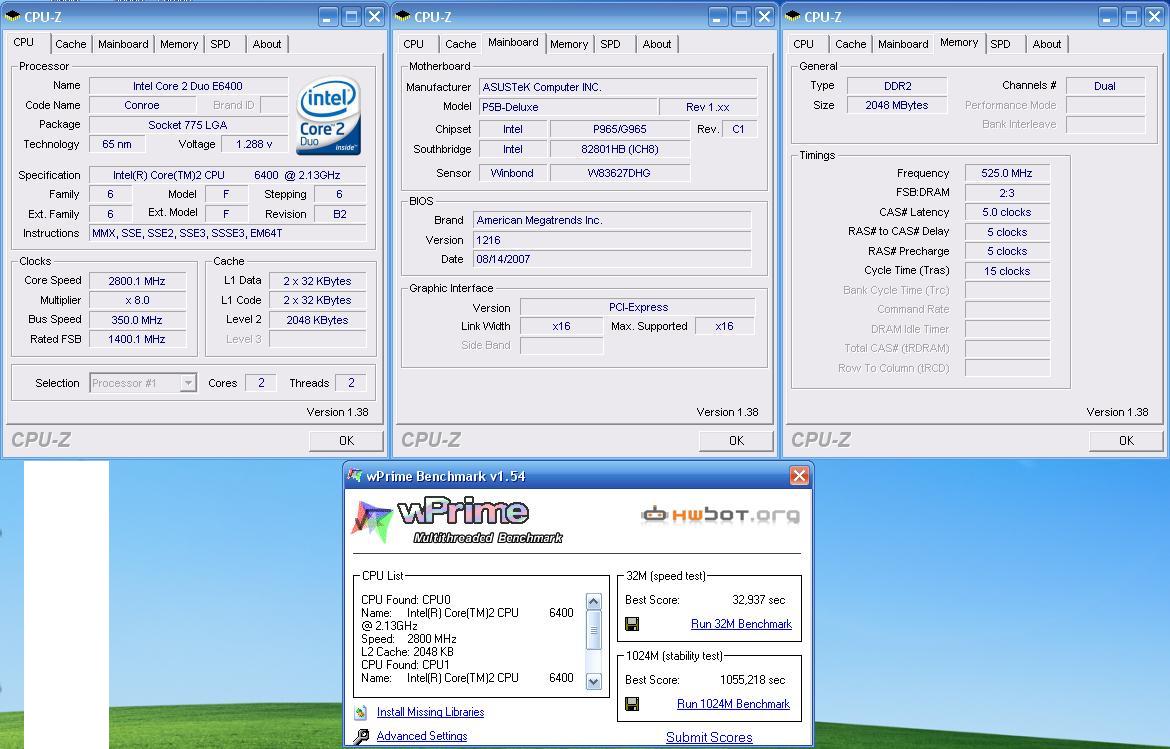This screenshot has height=749, width=1170.
Task: Switch to Cache tab in Memory CPU-Z window
Action: point(851,44)
